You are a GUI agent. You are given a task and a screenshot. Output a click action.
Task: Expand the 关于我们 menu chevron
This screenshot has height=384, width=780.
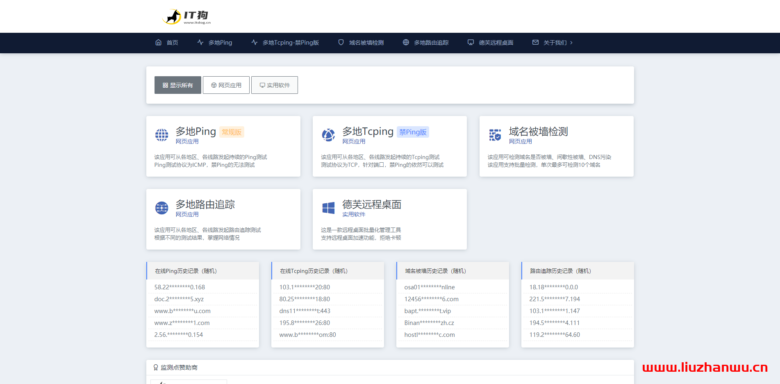(571, 43)
